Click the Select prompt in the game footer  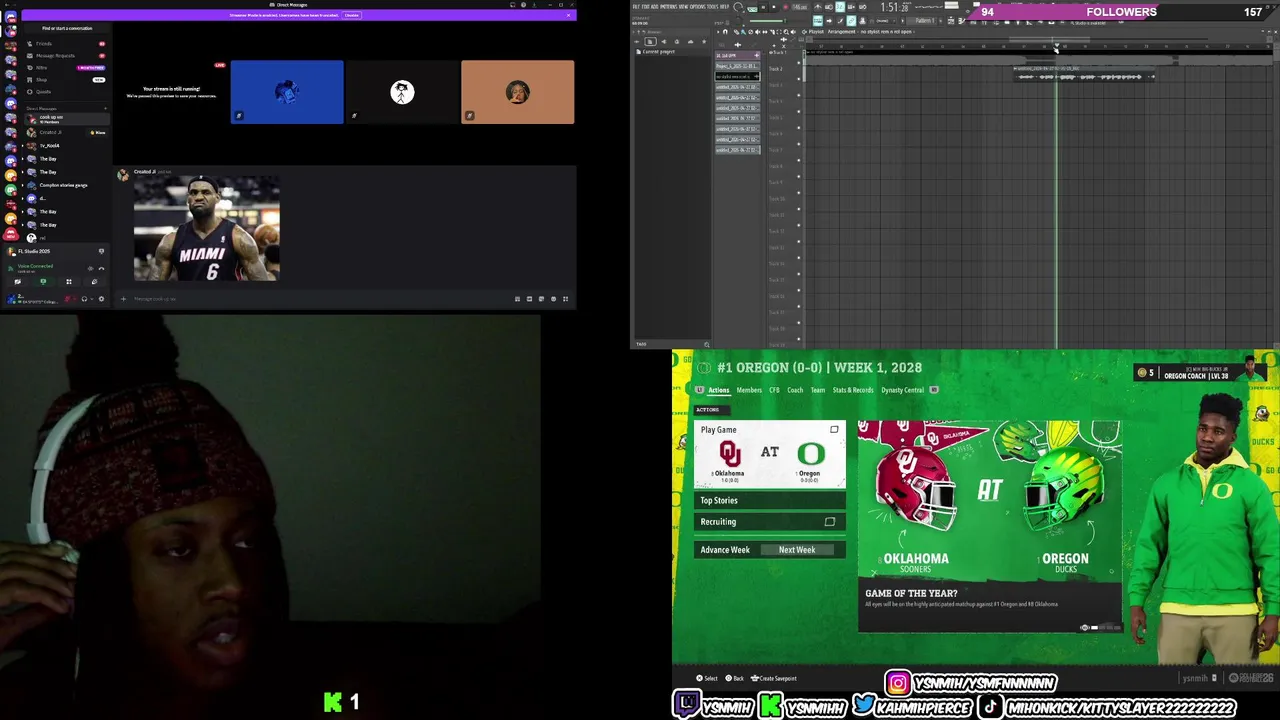[707, 678]
